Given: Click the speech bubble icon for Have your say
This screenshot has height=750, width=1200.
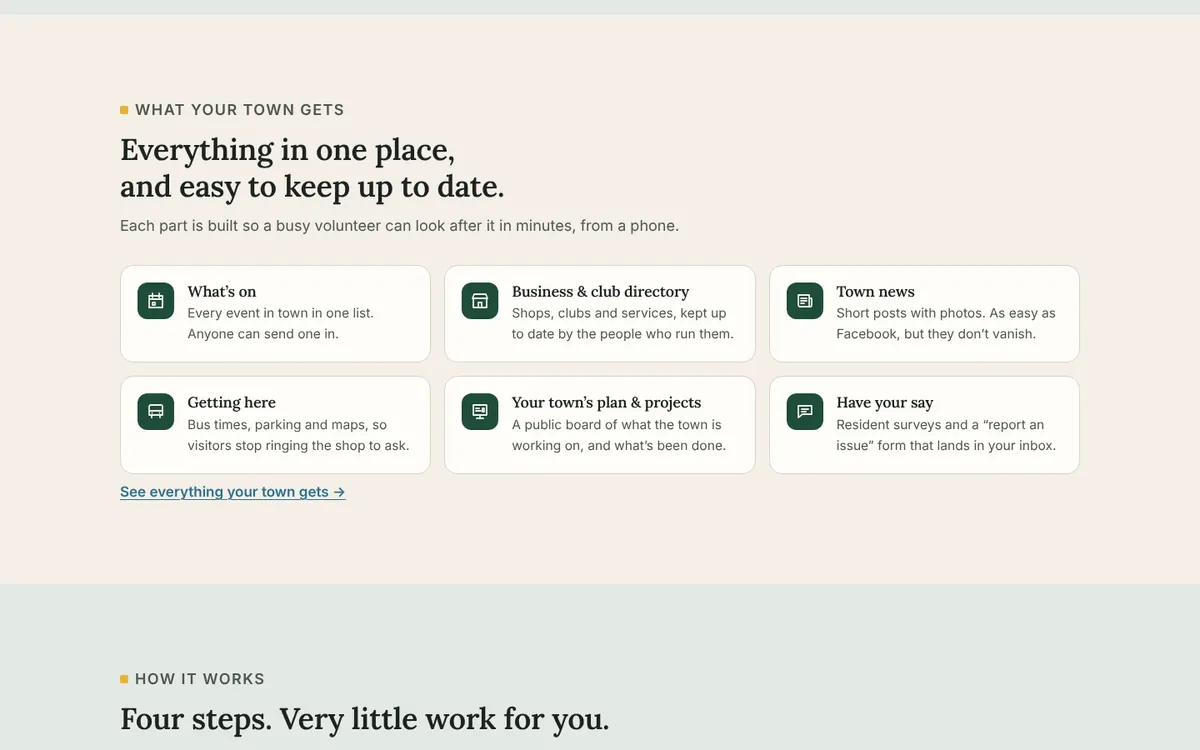Looking at the screenshot, I should pos(805,412).
